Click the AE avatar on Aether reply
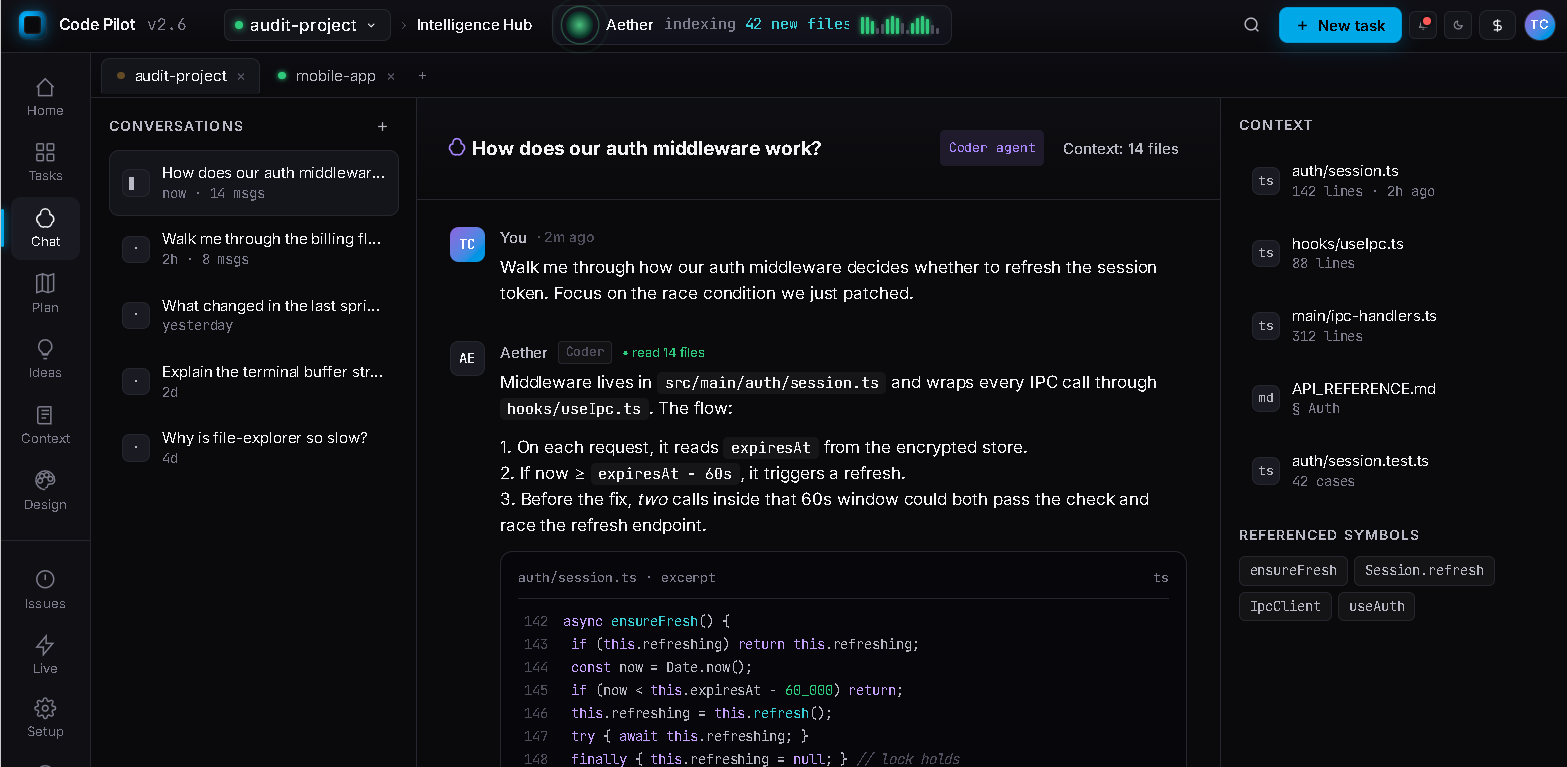 coord(467,358)
